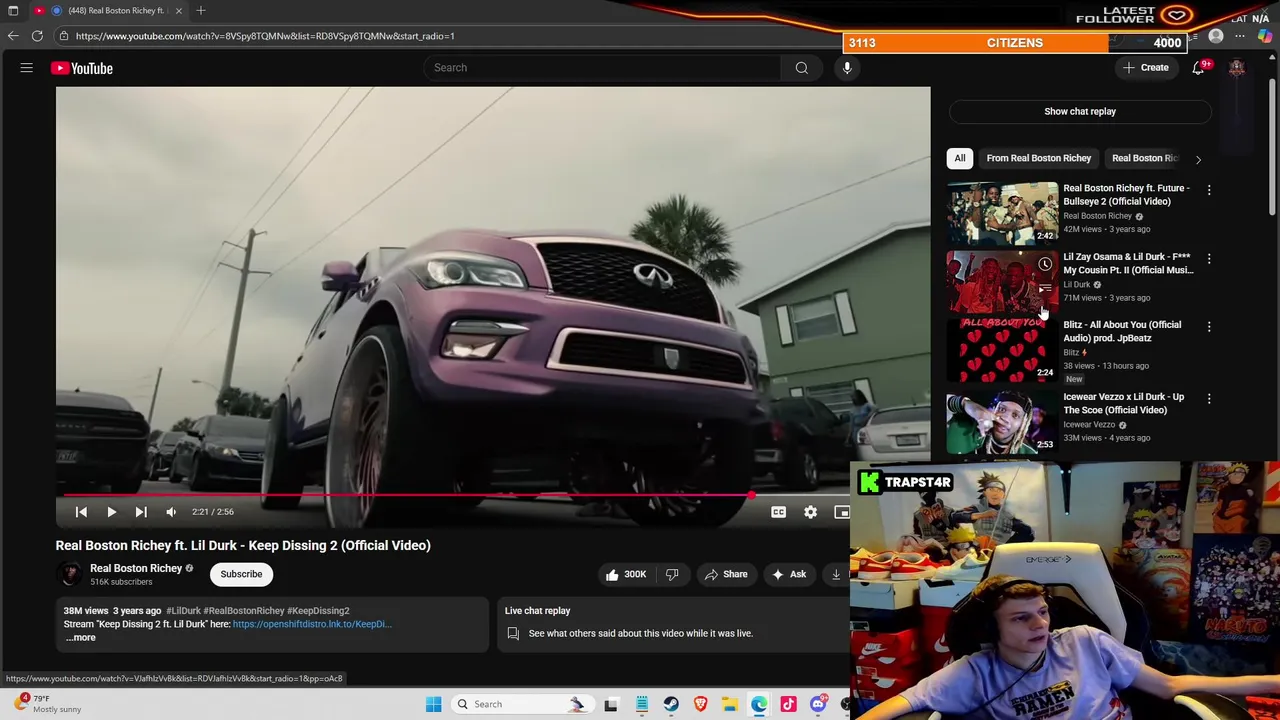Toggle closed captions on the player
This screenshot has height=720, width=1280.
778,512
